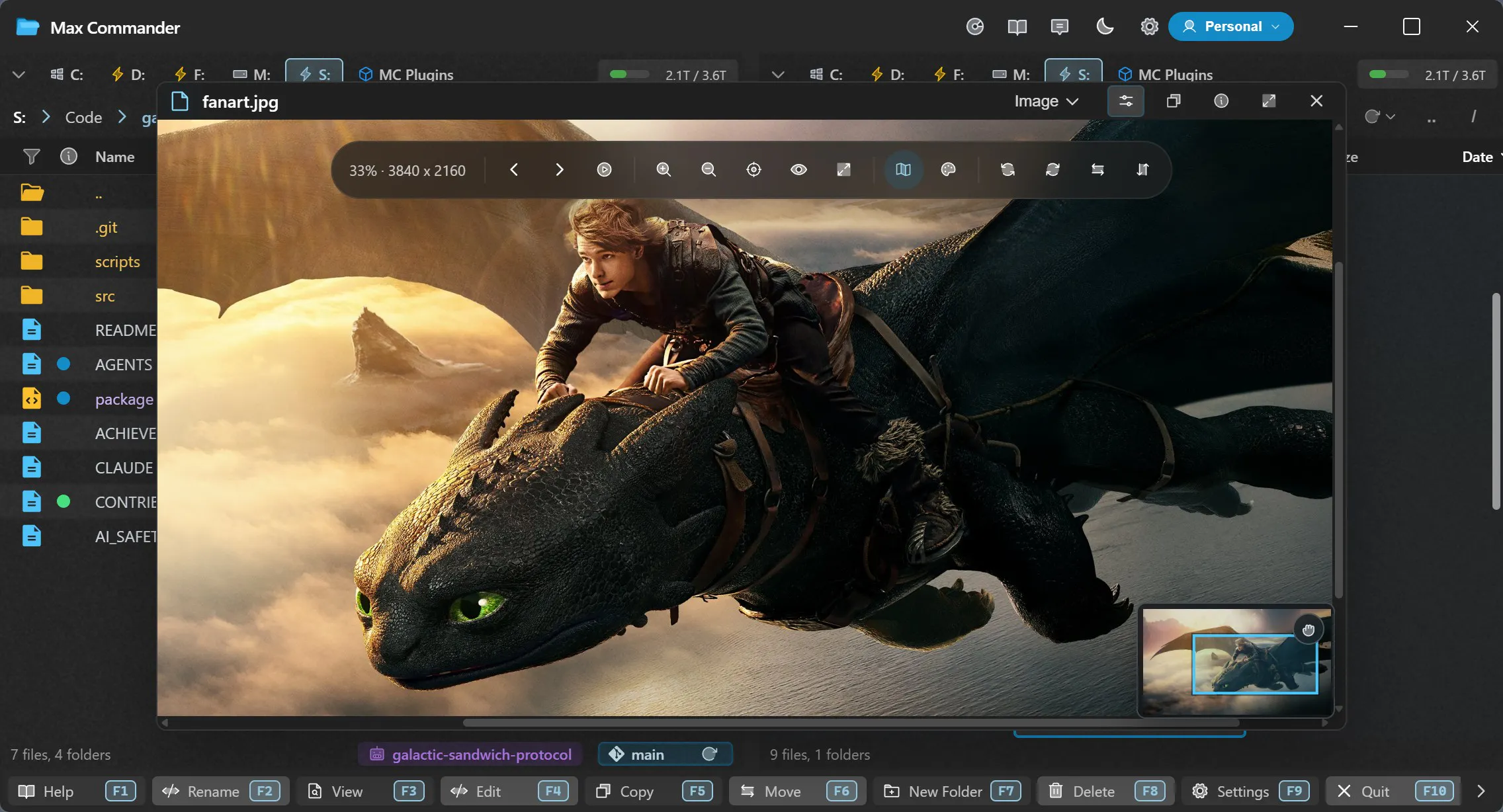Screen dimensions: 1503x812
Task: Expand the left panel drive list chevron
Action: click(19, 75)
